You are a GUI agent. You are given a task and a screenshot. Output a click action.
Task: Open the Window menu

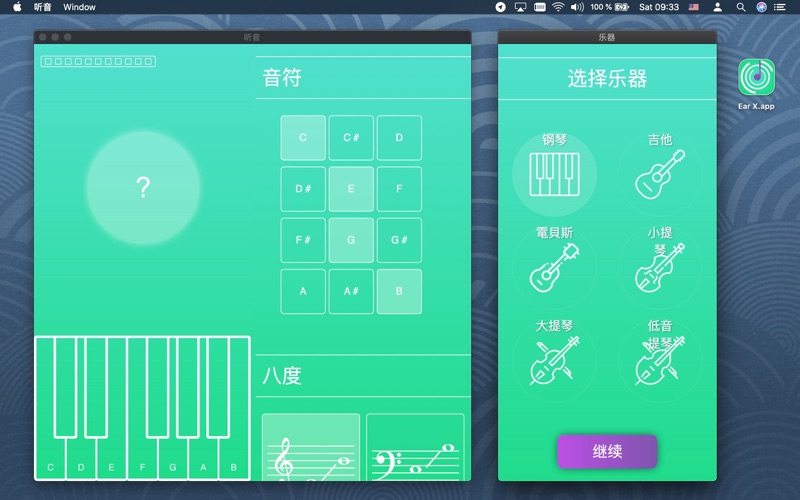(79, 7)
